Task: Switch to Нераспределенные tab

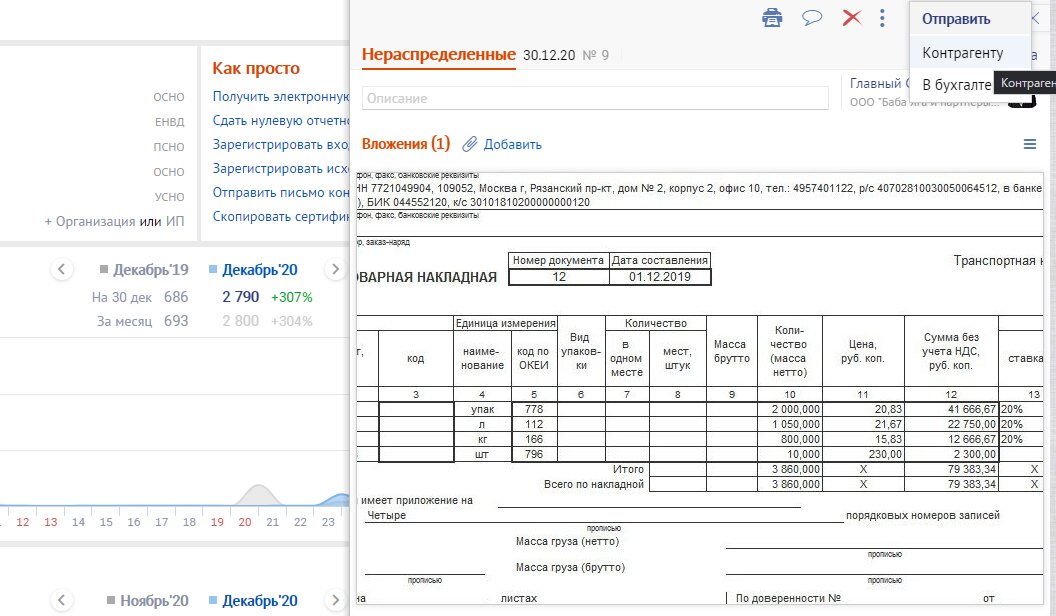Action: [438, 55]
